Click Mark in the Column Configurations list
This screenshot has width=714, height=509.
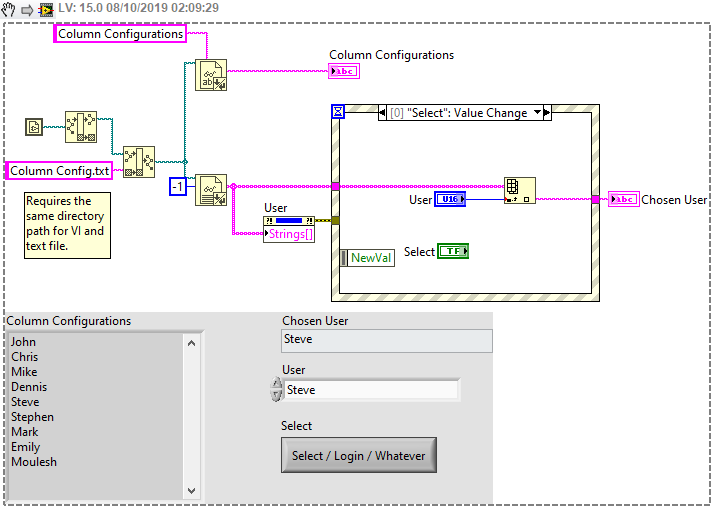pos(25,432)
